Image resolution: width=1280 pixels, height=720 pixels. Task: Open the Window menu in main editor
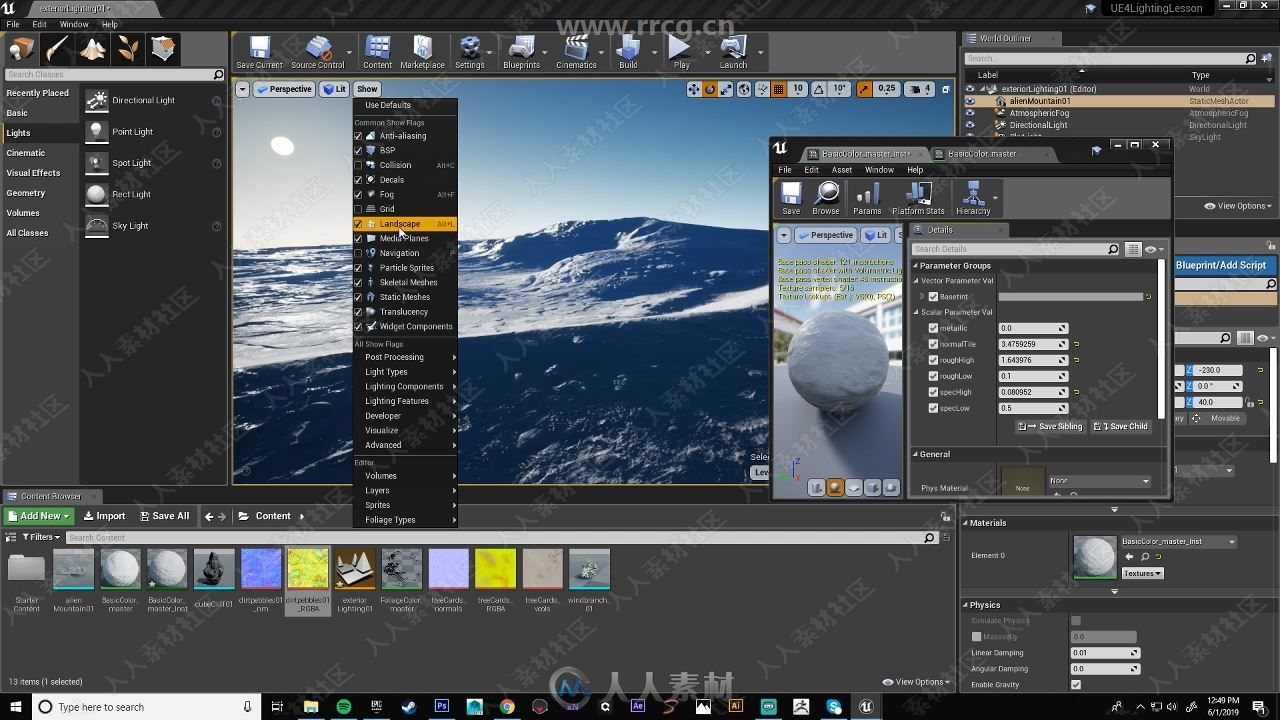(74, 24)
